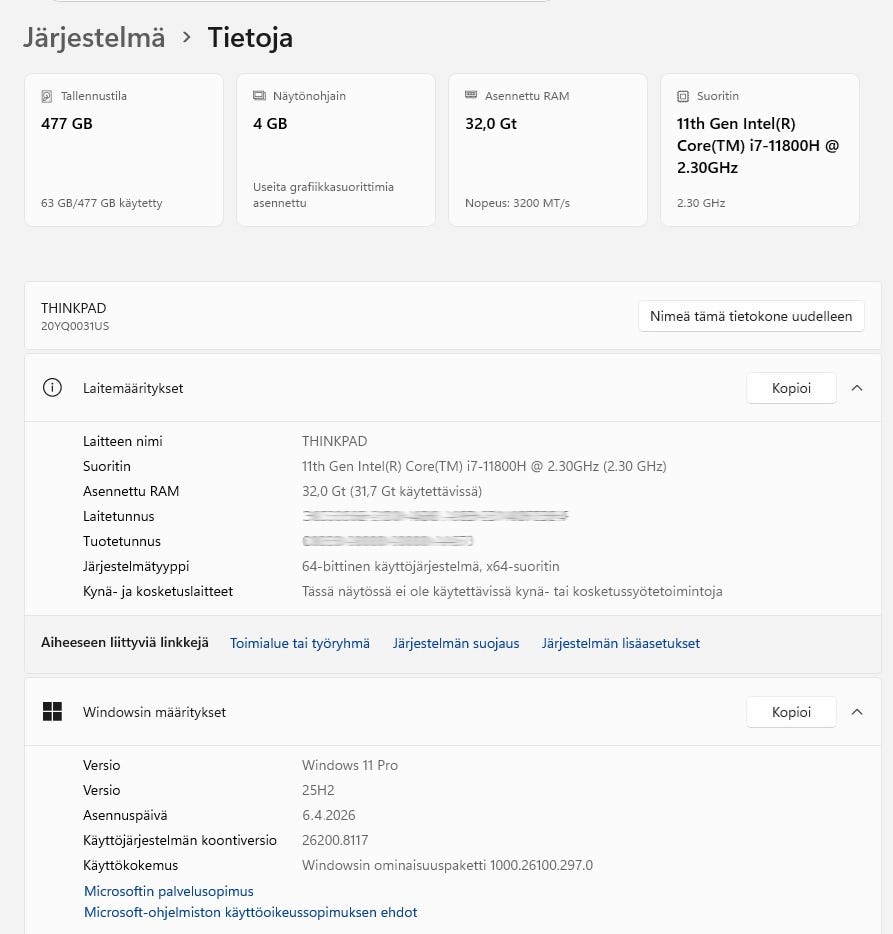Open Järjestelmän suojaus link

pyautogui.click(x=456, y=644)
